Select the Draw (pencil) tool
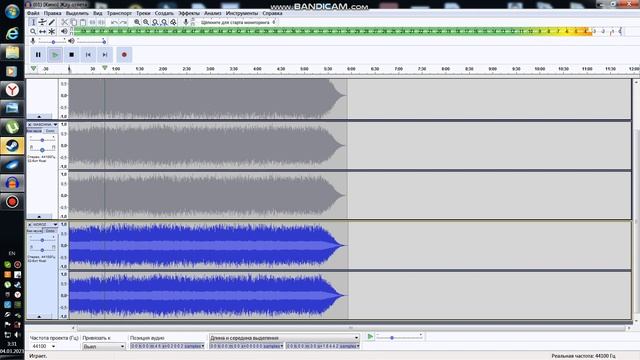This screenshot has height=360, width=640. pos(52,22)
